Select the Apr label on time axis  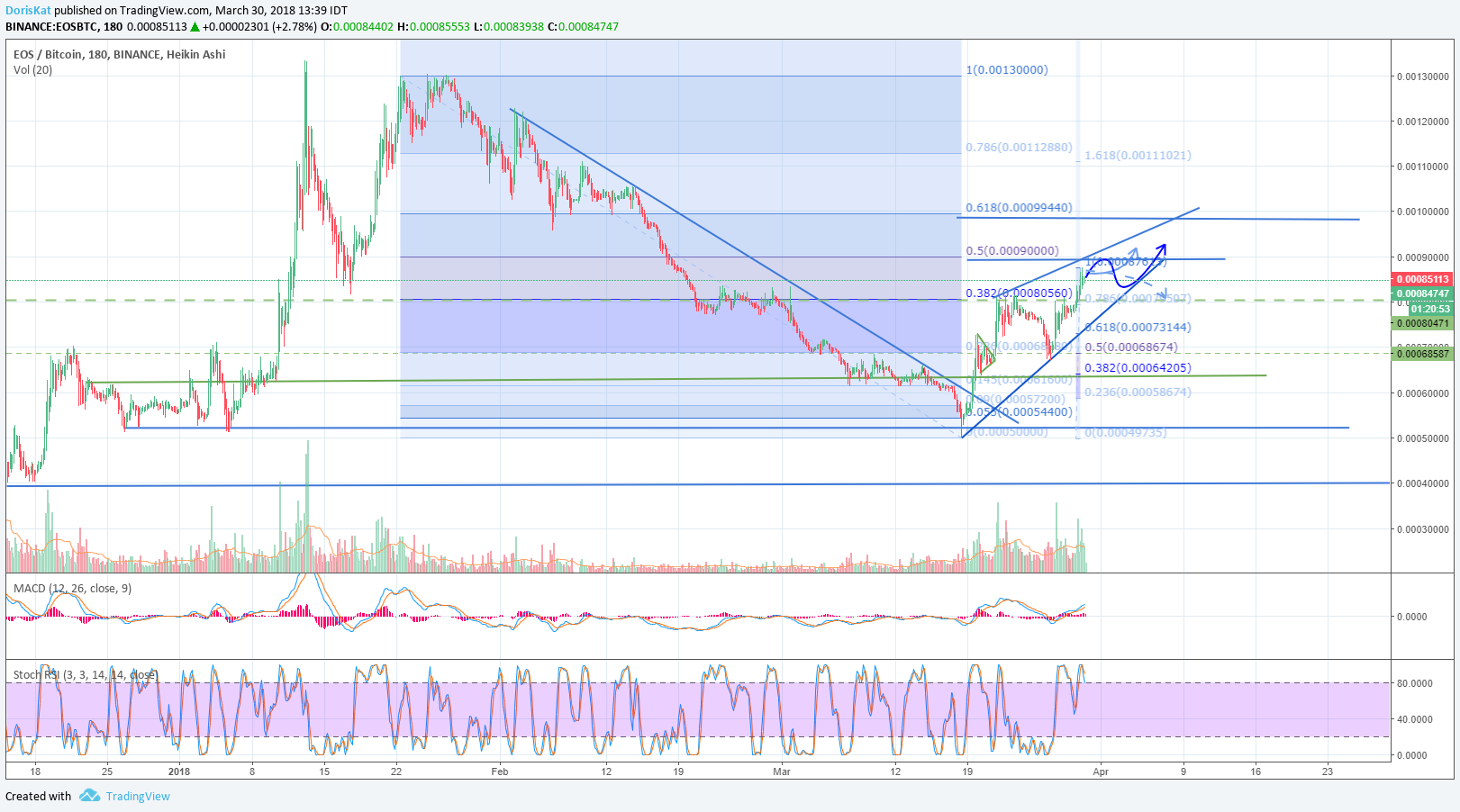point(1099,771)
